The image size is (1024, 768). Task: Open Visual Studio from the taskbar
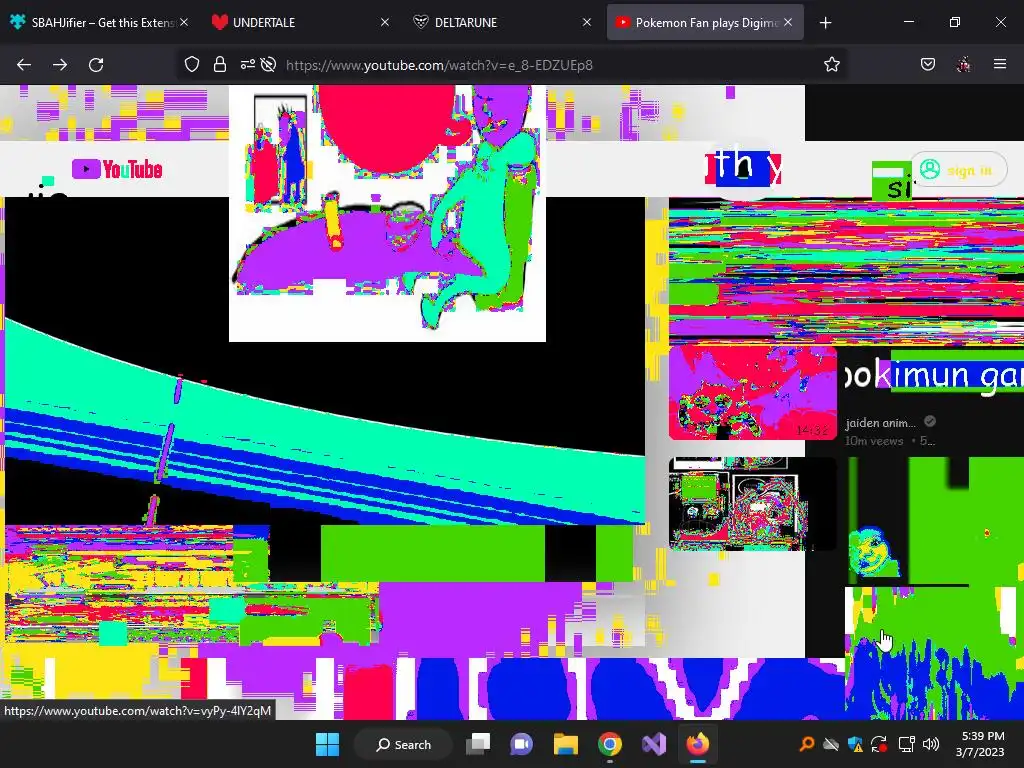click(x=654, y=744)
